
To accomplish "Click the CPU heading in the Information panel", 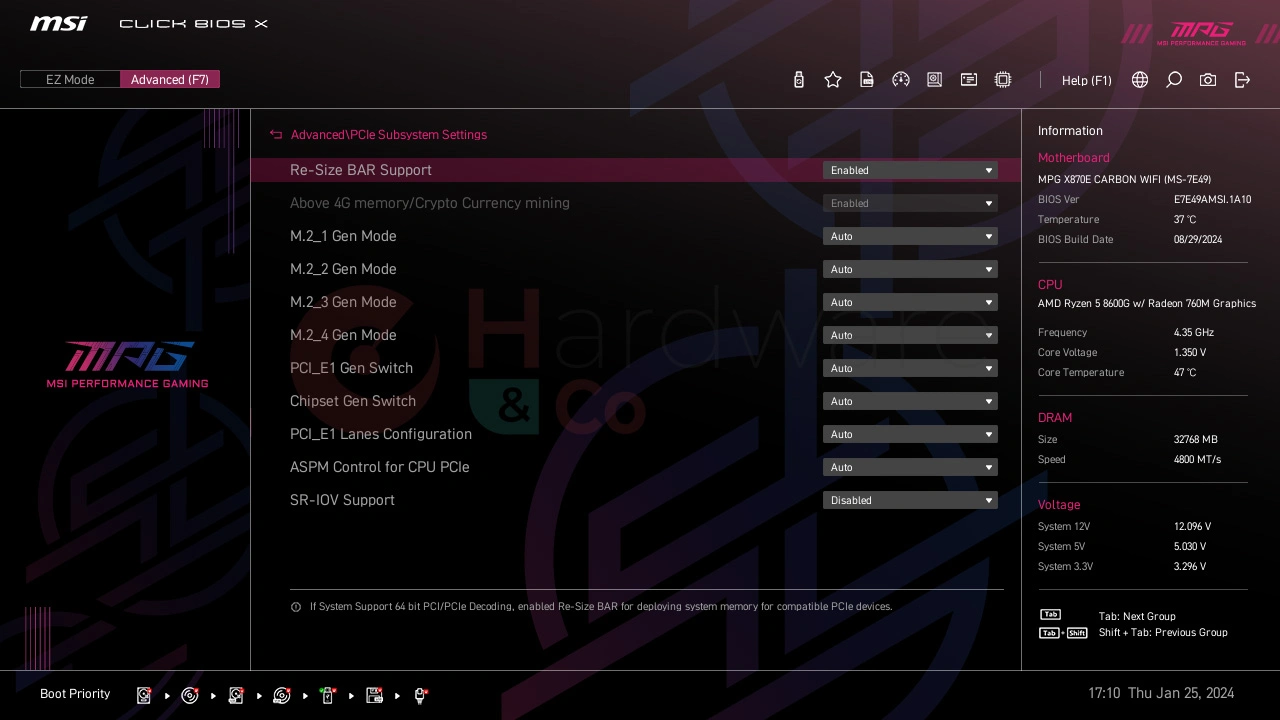I will [1050, 285].
